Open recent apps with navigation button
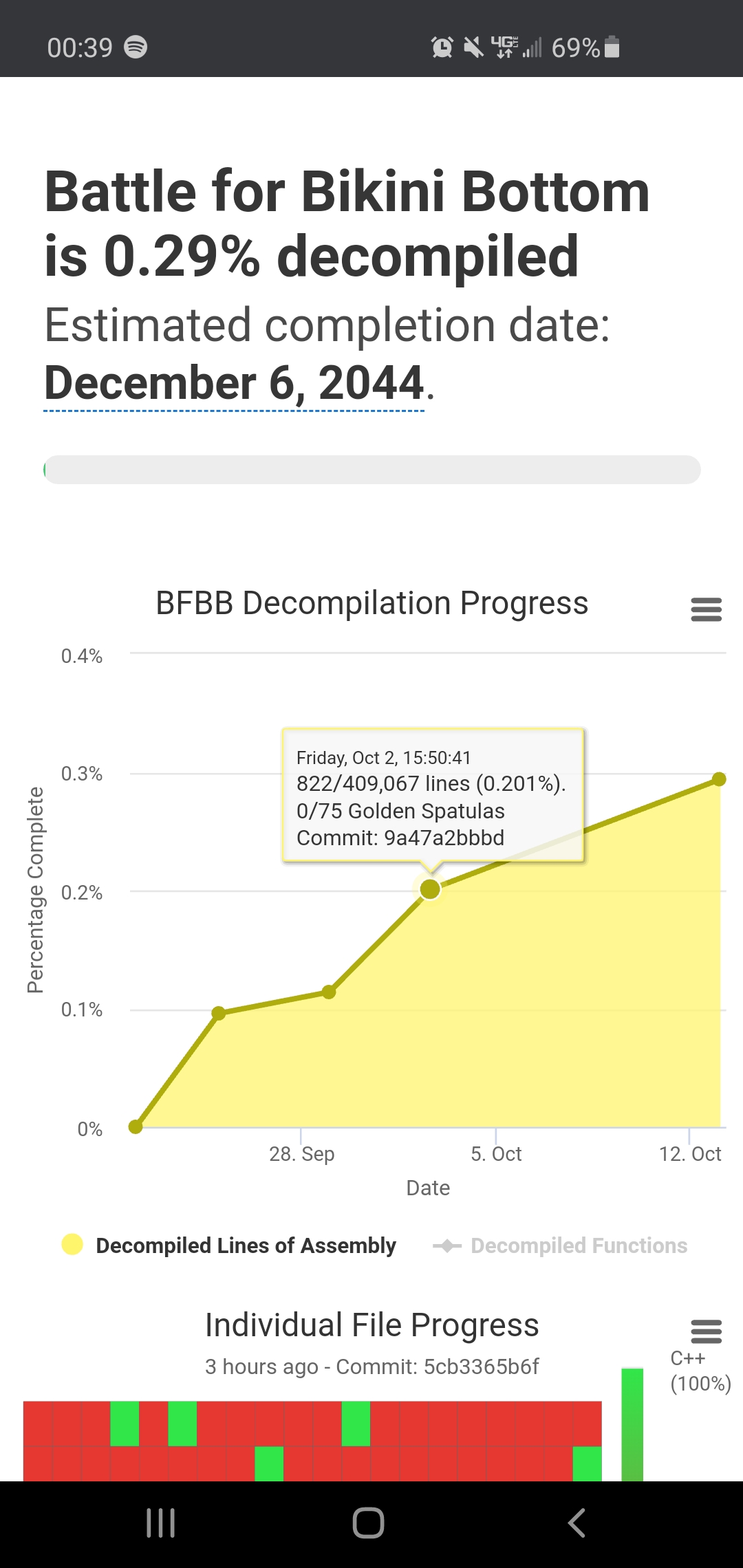Image resolution: width=743 pixels, height=1568 pixels. tap(161, 1523)
